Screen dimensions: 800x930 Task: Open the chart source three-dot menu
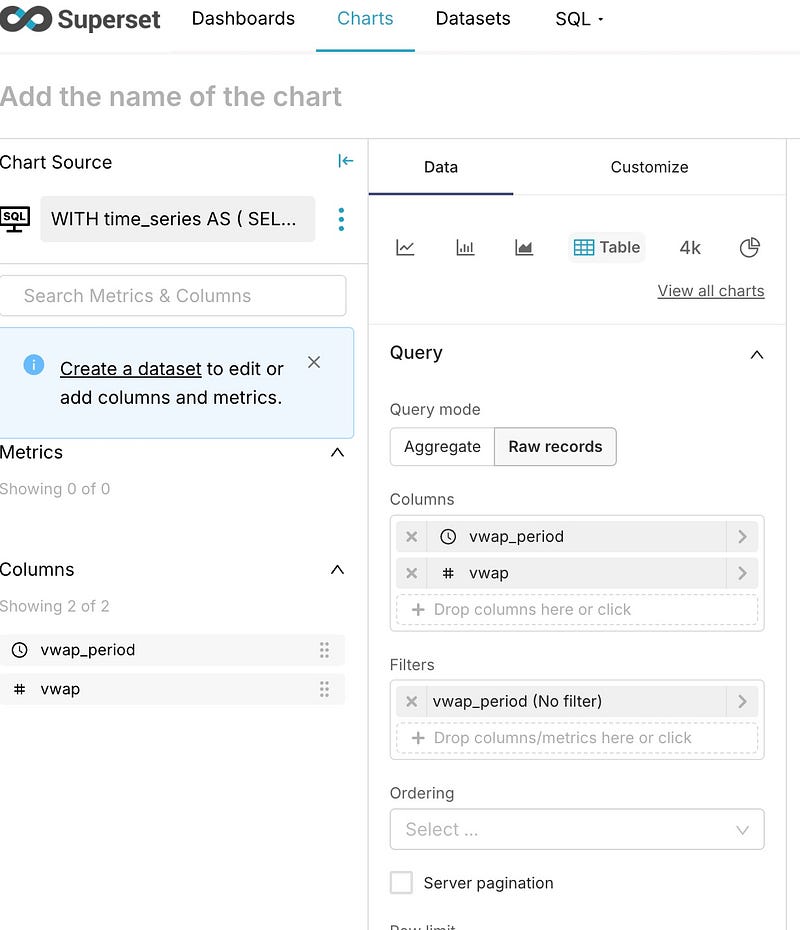click(x=341, y=219)
